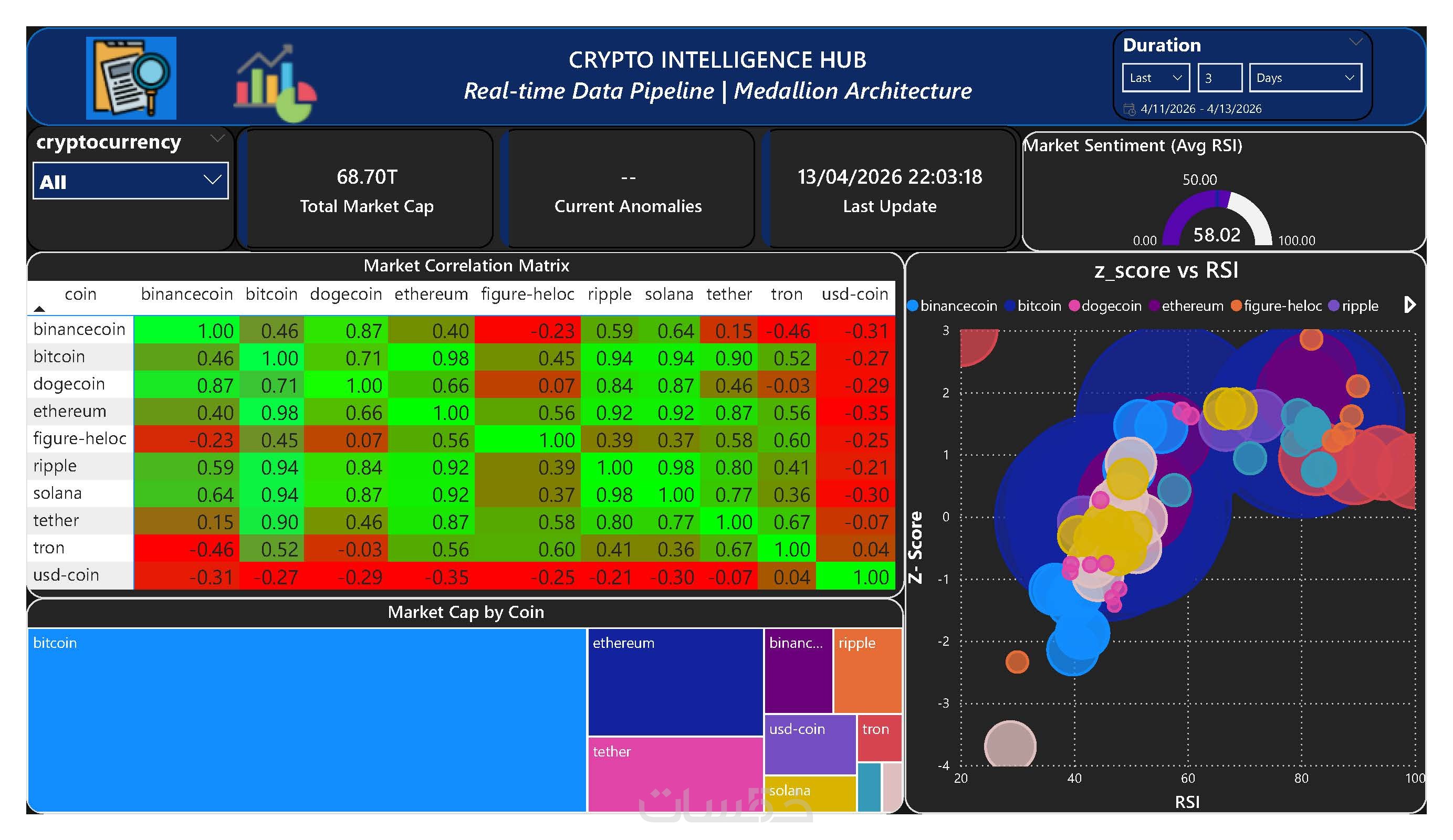The height and width of the screenshot is (840, 1453).
Task: Click the bar chart analytics icon
Action: (x=276, y=82)
